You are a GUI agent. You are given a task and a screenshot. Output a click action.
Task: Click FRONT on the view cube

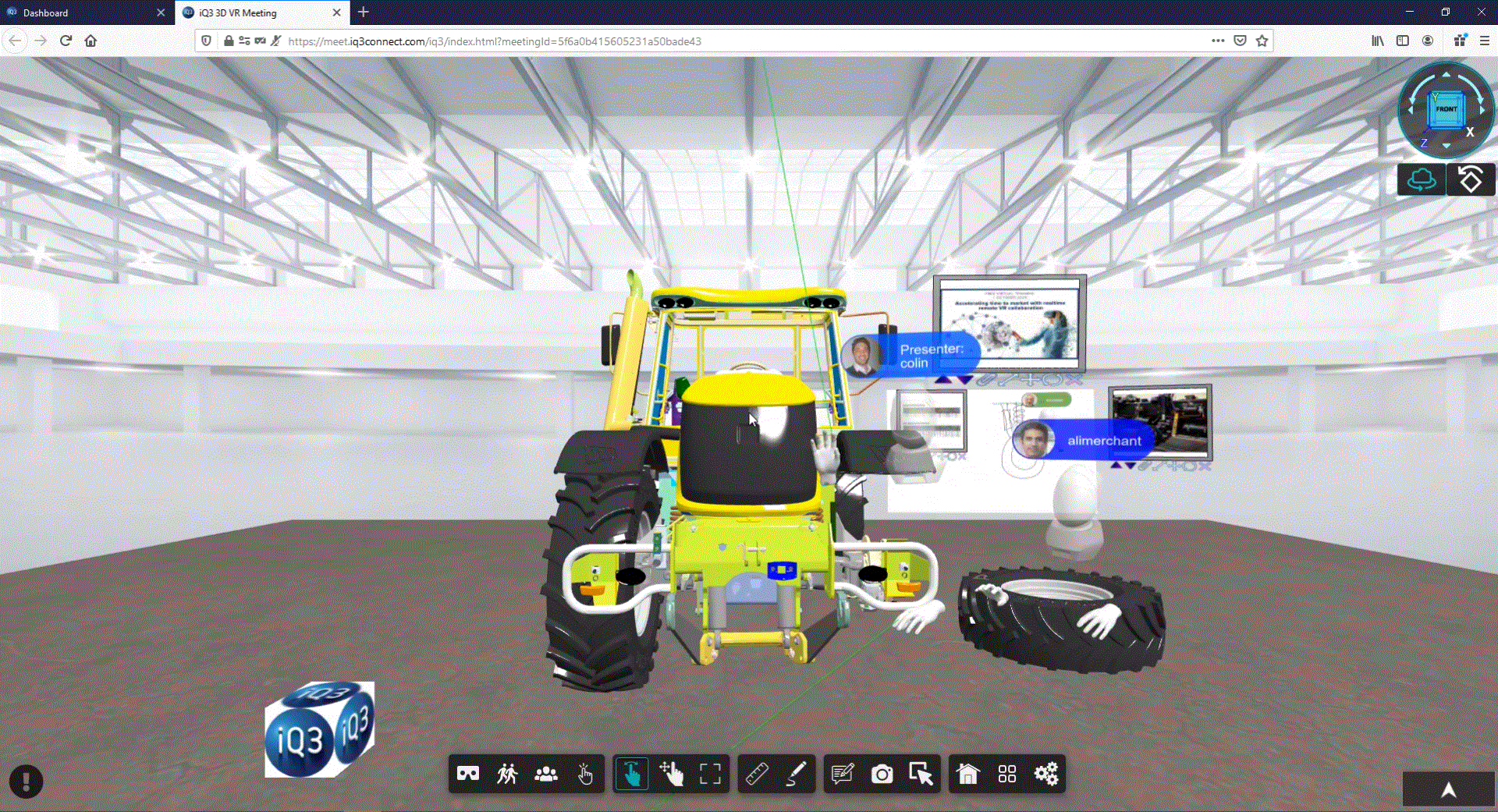pyautogui.click(x=1446, y=110)
